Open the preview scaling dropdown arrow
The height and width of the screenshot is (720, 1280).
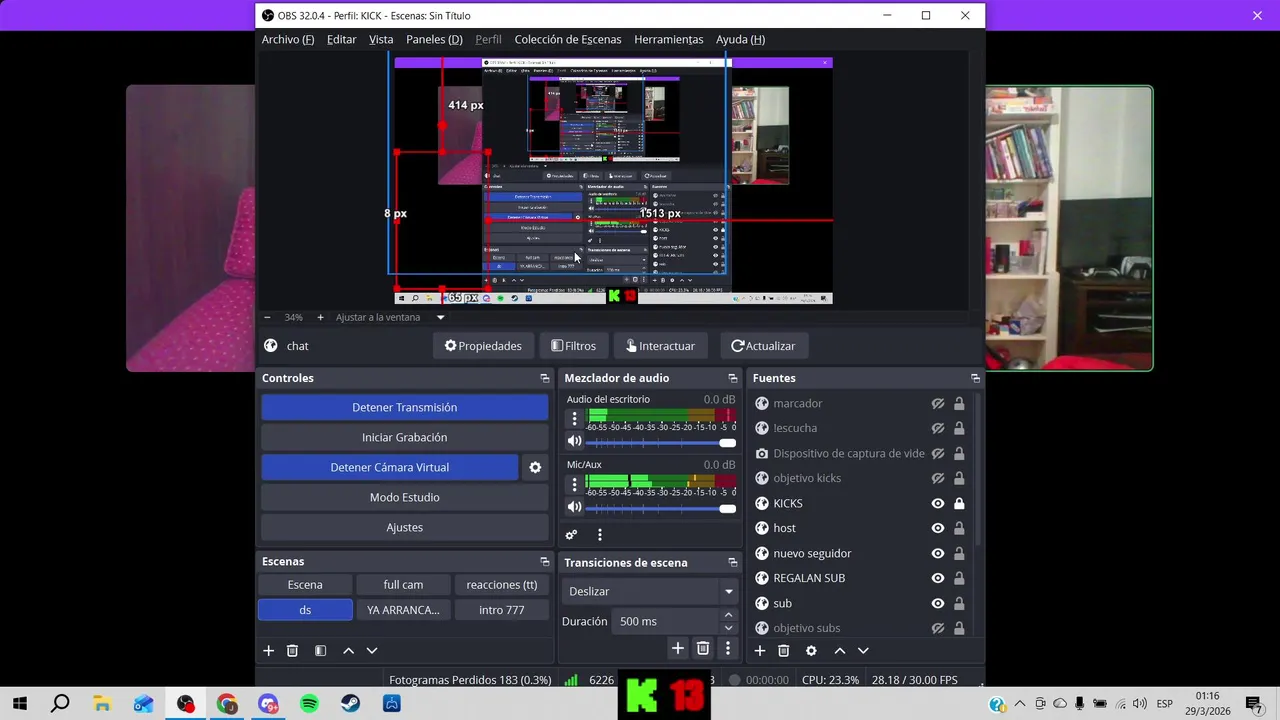point(440,317)
